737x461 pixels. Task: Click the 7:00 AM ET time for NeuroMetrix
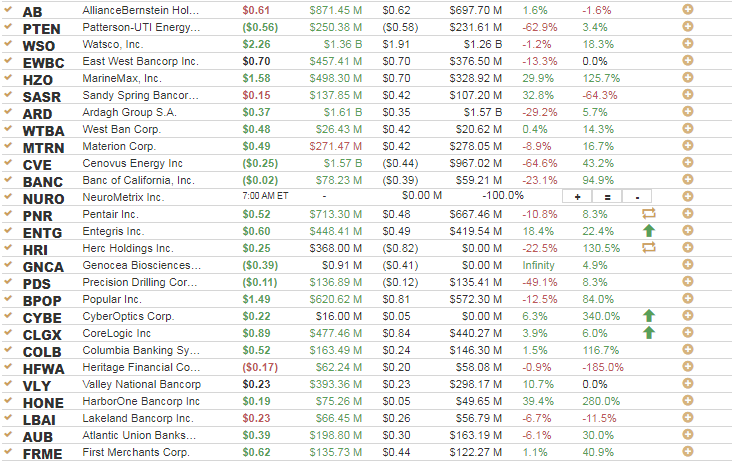coord(265,196)
